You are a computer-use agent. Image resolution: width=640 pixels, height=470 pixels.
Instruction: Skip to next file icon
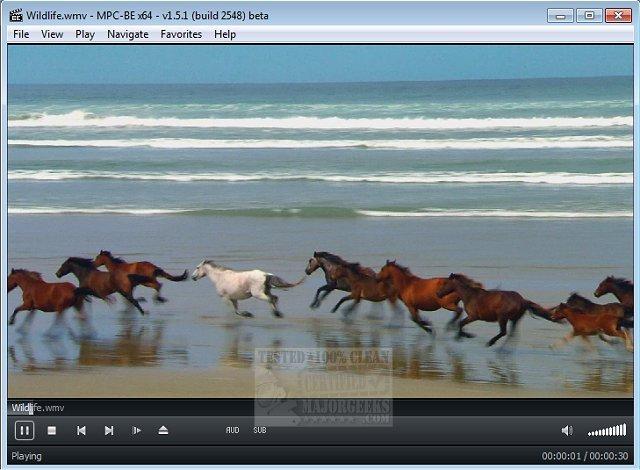[109, 430]
